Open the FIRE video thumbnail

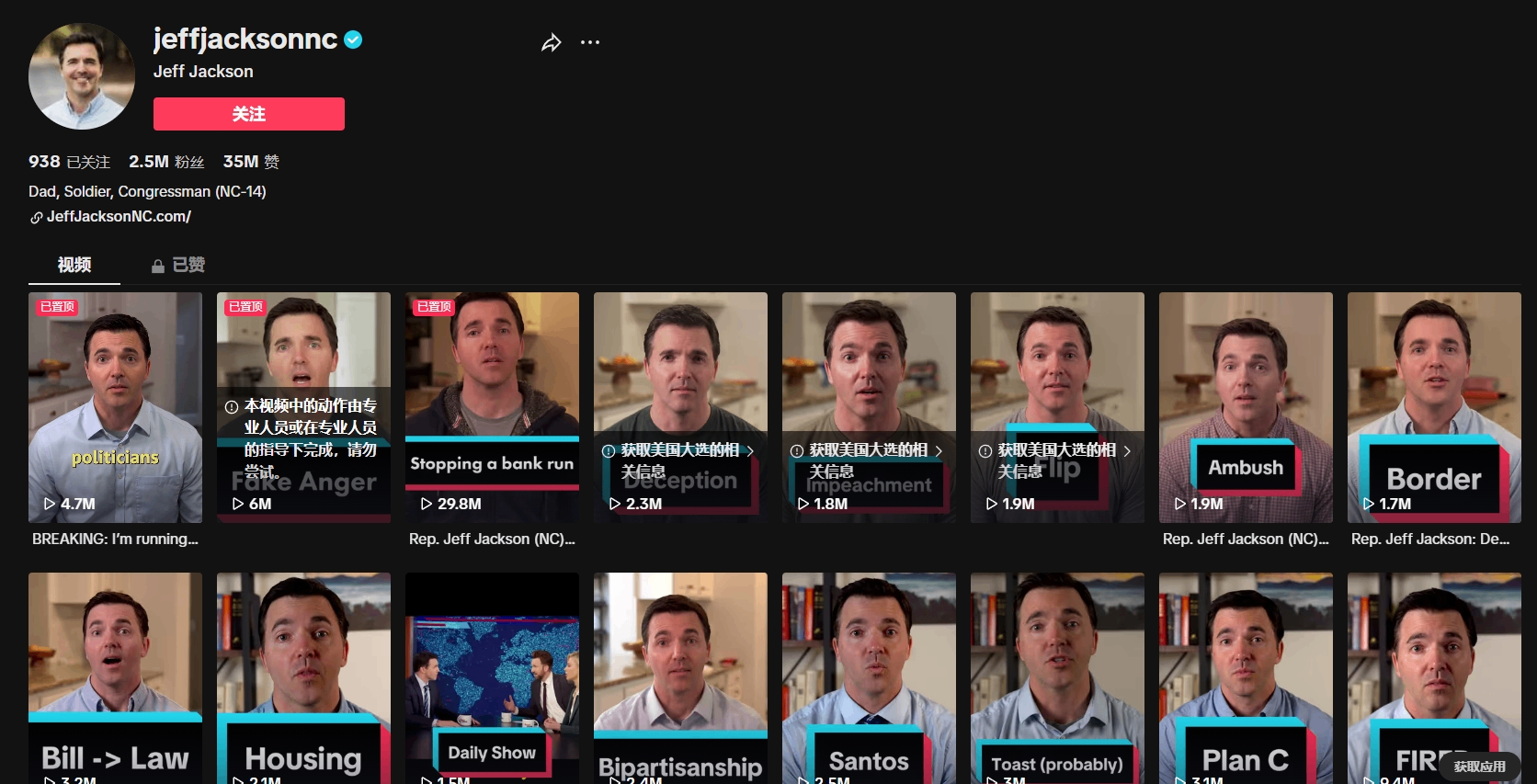pos(1434,678)
